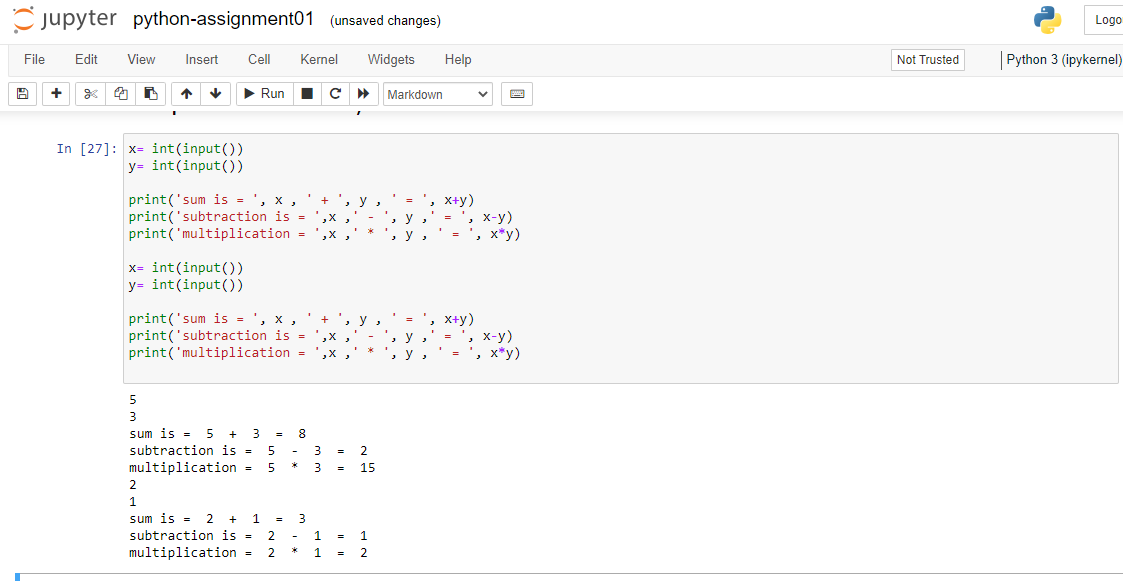Screen dimensions: 1123x581
Task: Run the selected cell
Action: point(264,94)
